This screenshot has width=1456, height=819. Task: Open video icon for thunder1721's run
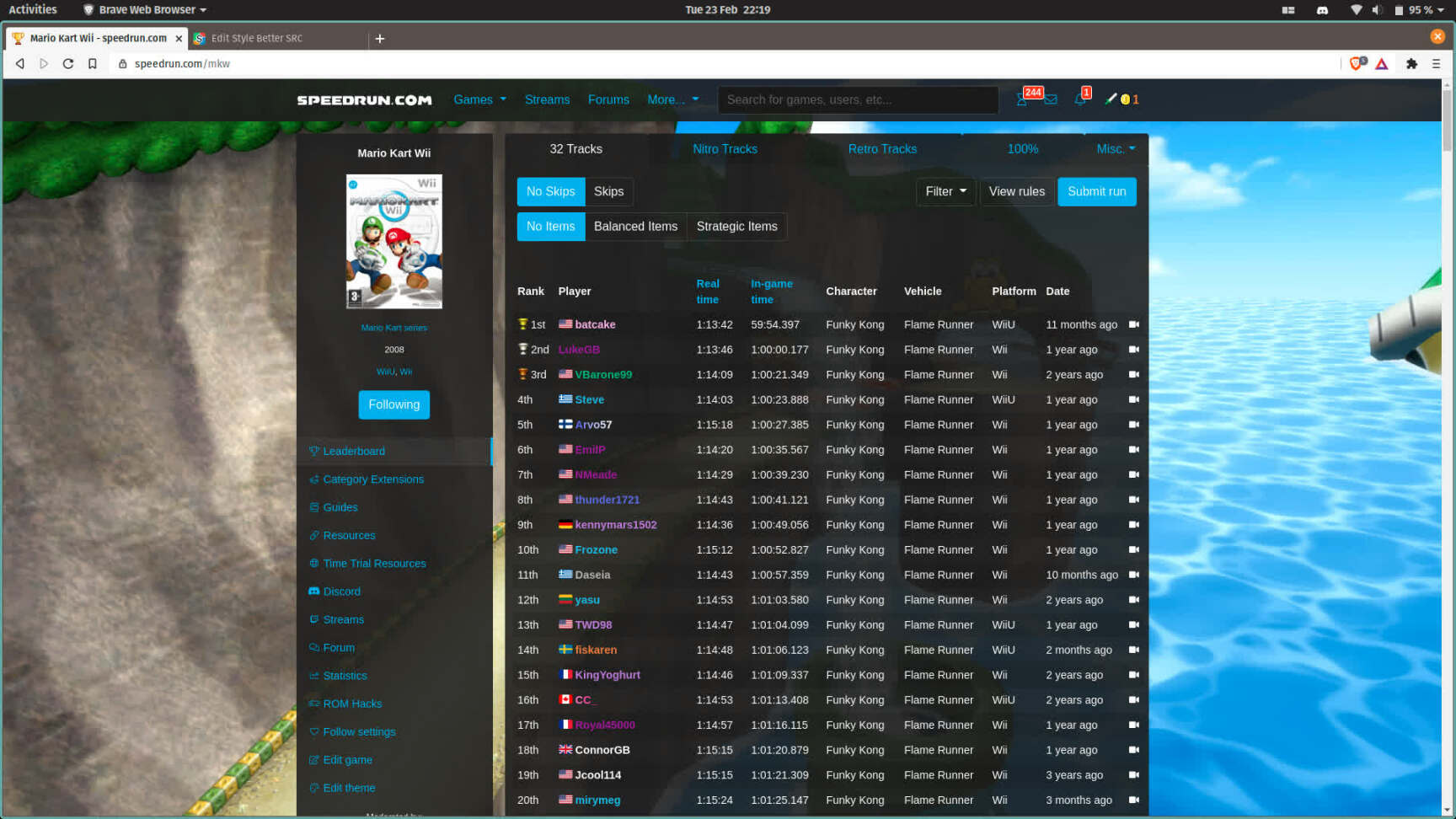(x=1133, y=500)
